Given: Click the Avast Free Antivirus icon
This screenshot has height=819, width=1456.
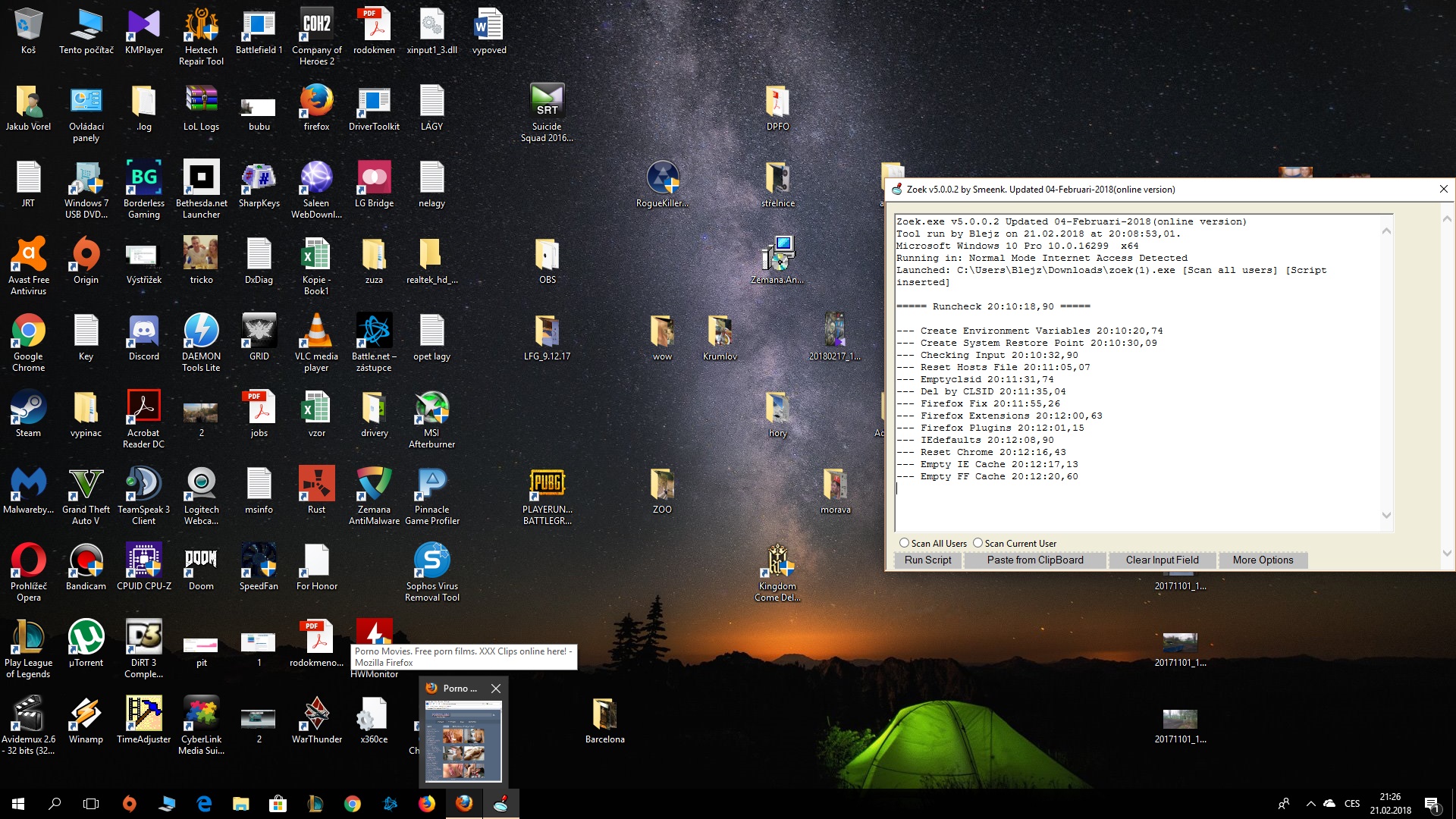Looking at the screenshot, I should tap(28, 256).
